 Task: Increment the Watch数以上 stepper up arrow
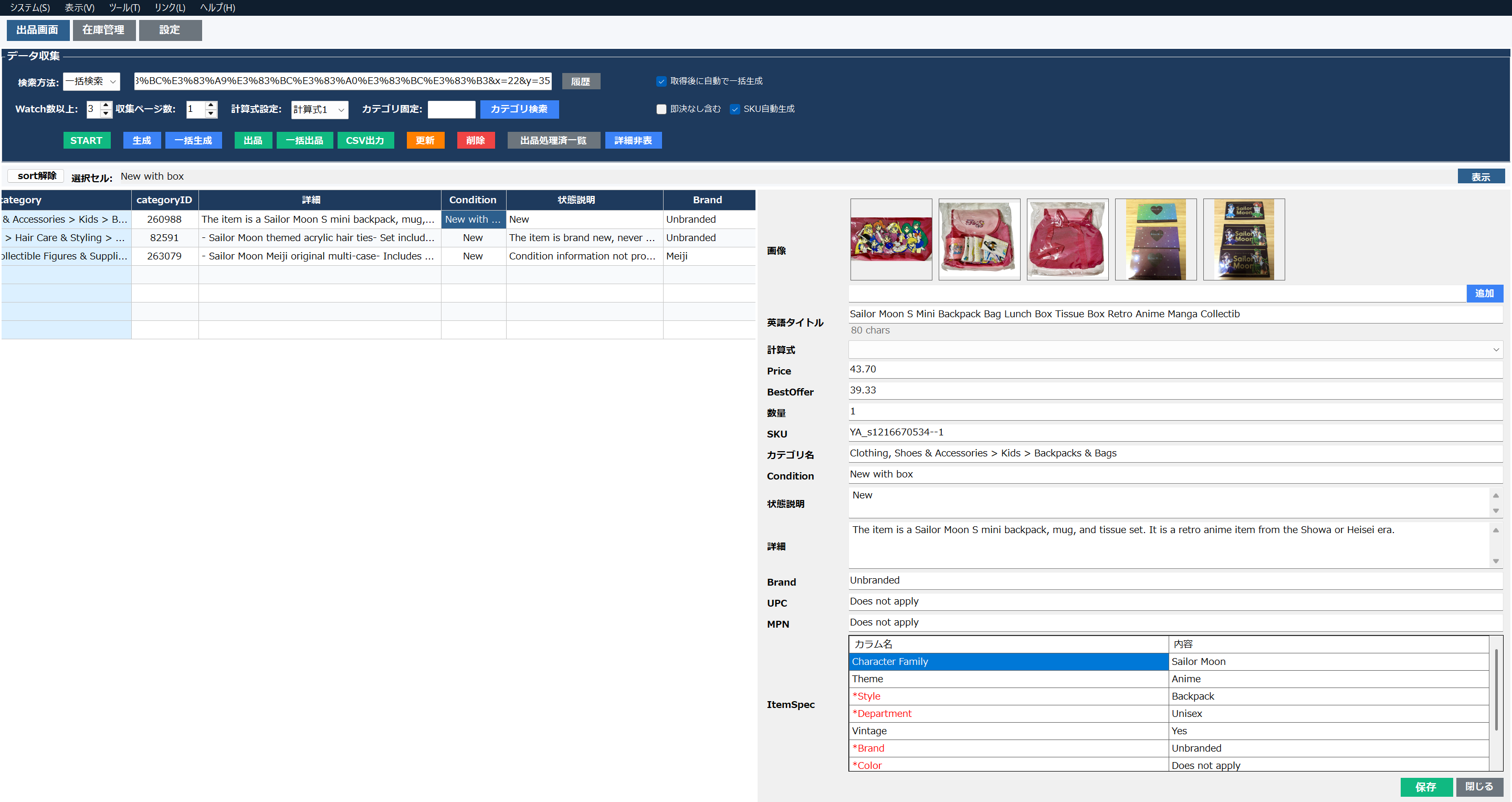pyautogui.click(x=106, y=105)
